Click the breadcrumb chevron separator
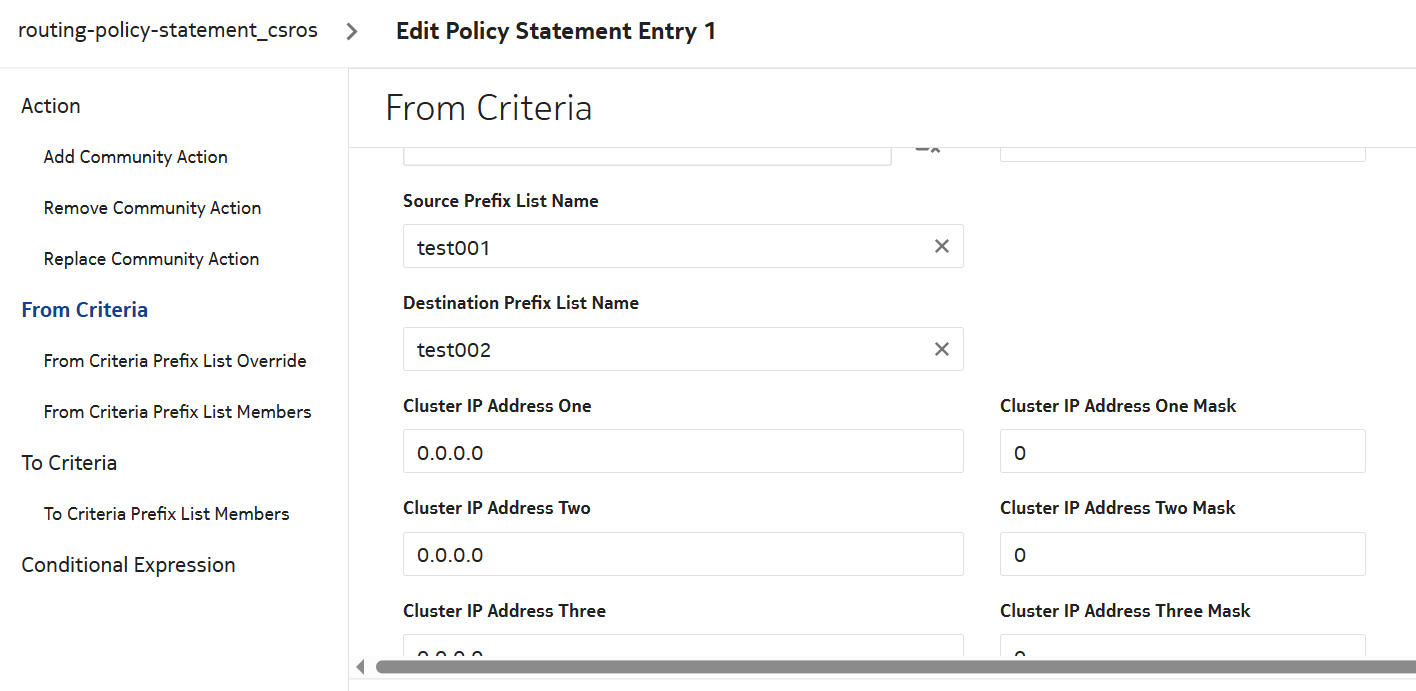This screenshot has width=1416, height=691. (352, 31)
